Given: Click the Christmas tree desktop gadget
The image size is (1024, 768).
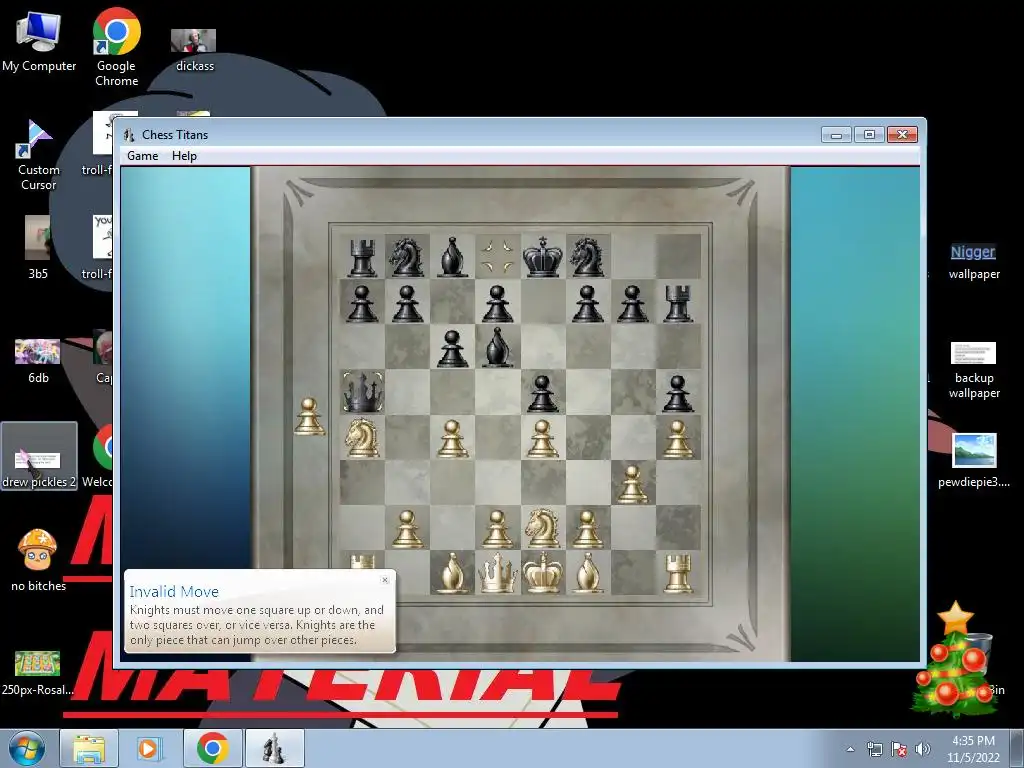Looking at the screenshot, I should [955, 660].
